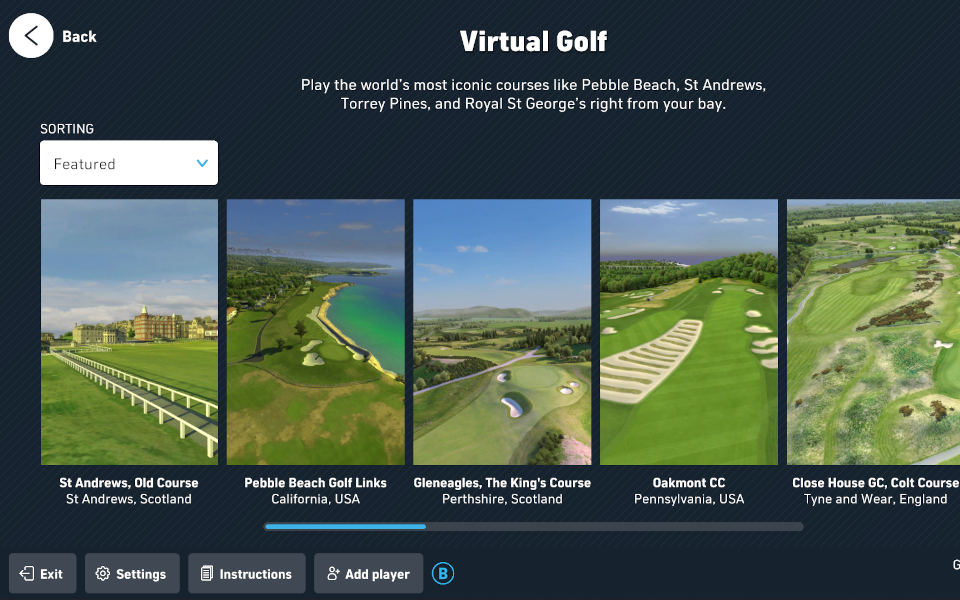The width and height of the screenshot is (960, 600).
Task: Click the Instructions document icon
Action: click(207, 574)
